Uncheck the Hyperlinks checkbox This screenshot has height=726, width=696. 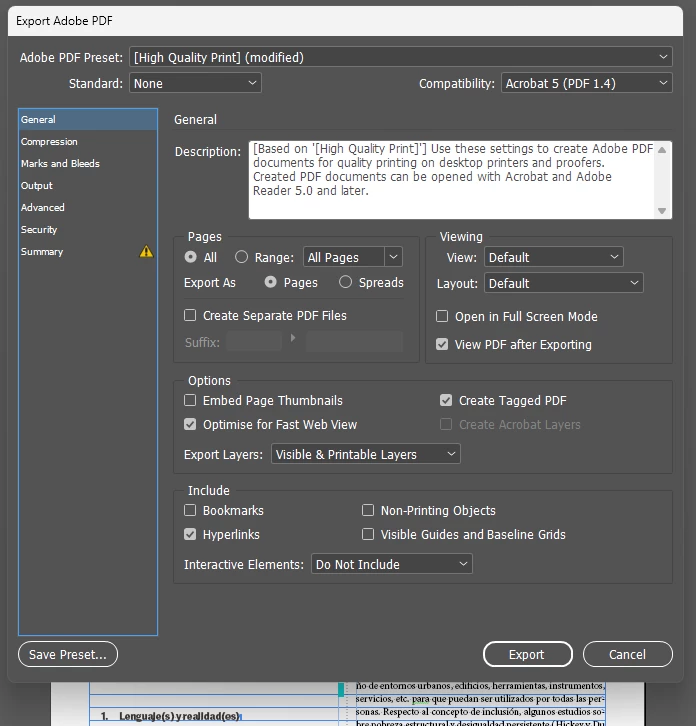click(190, 534)
